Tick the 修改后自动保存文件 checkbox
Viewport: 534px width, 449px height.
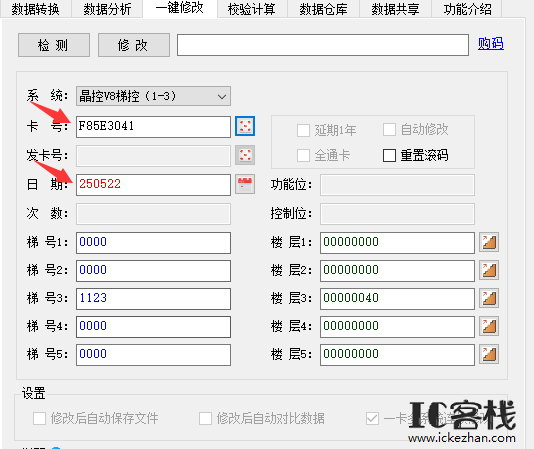coord(39,418)
